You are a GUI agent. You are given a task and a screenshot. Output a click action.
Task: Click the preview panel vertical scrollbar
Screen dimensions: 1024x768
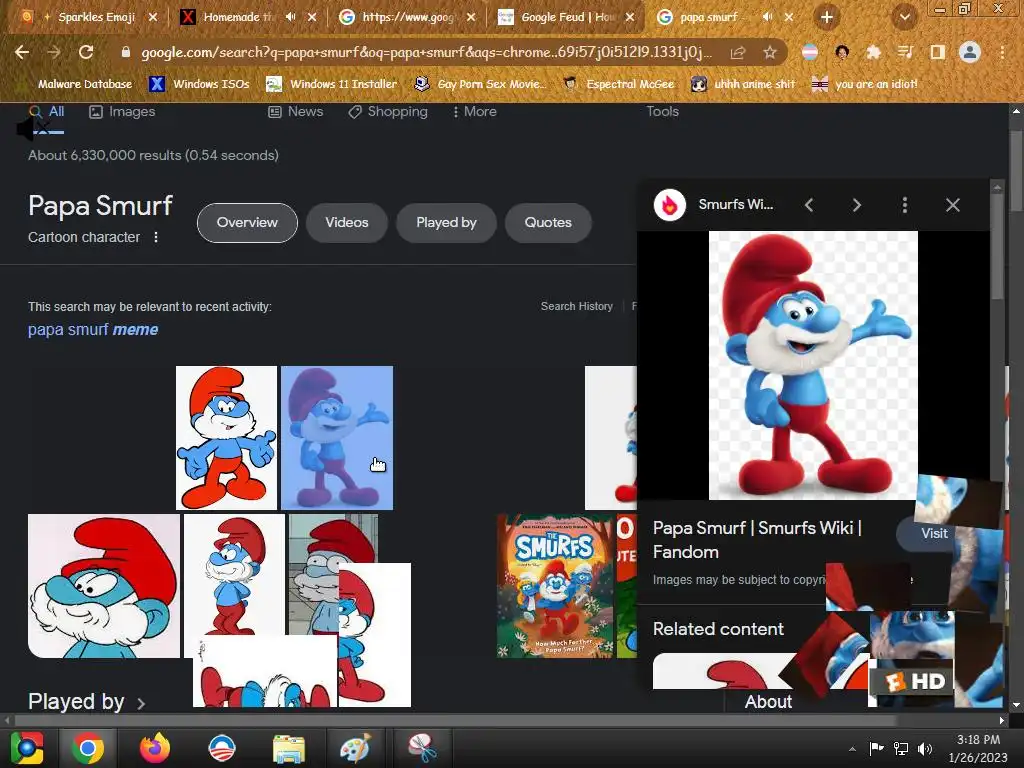997,248
